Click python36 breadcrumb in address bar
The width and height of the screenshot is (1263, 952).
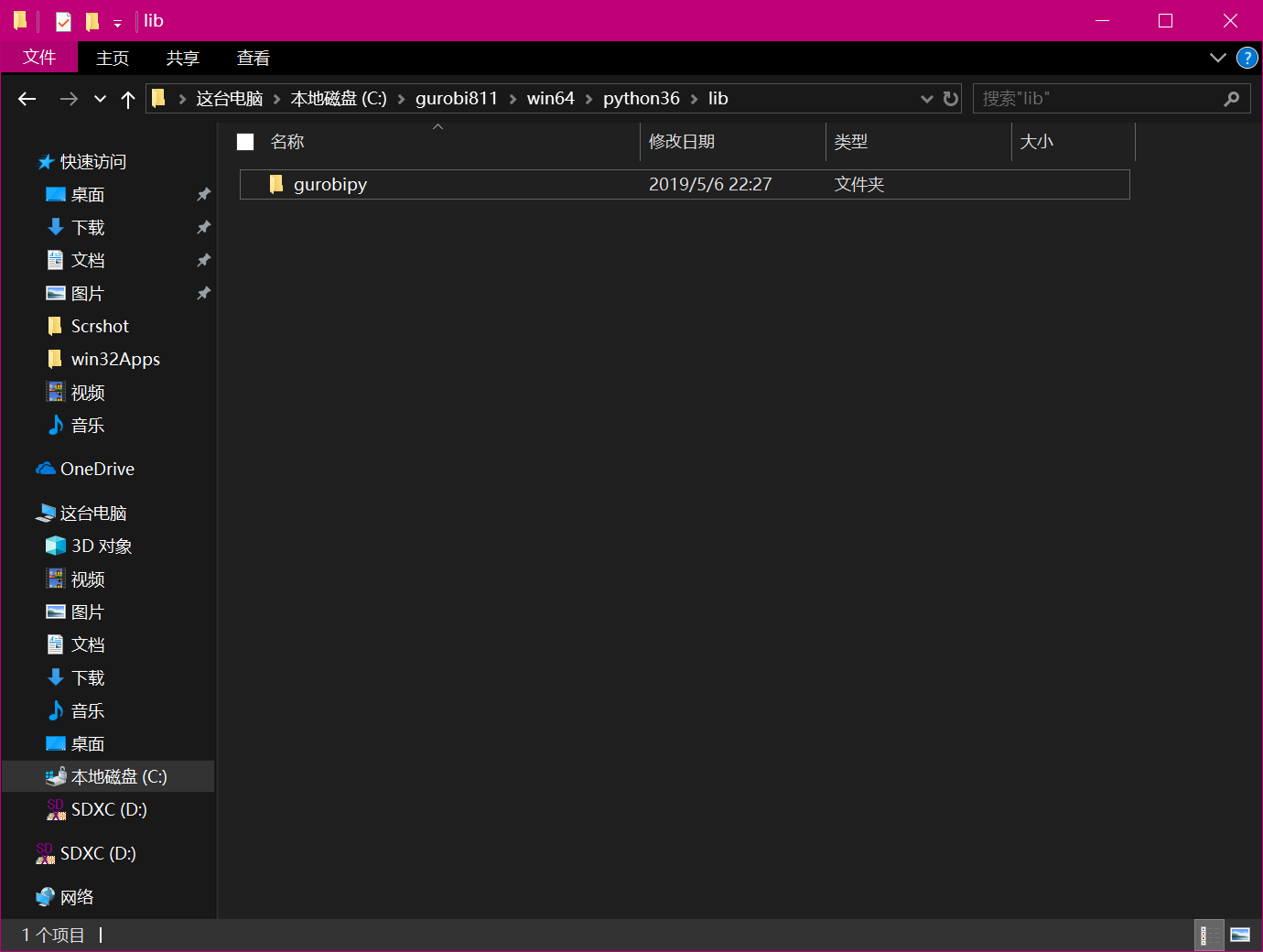(x=642, y=98)
